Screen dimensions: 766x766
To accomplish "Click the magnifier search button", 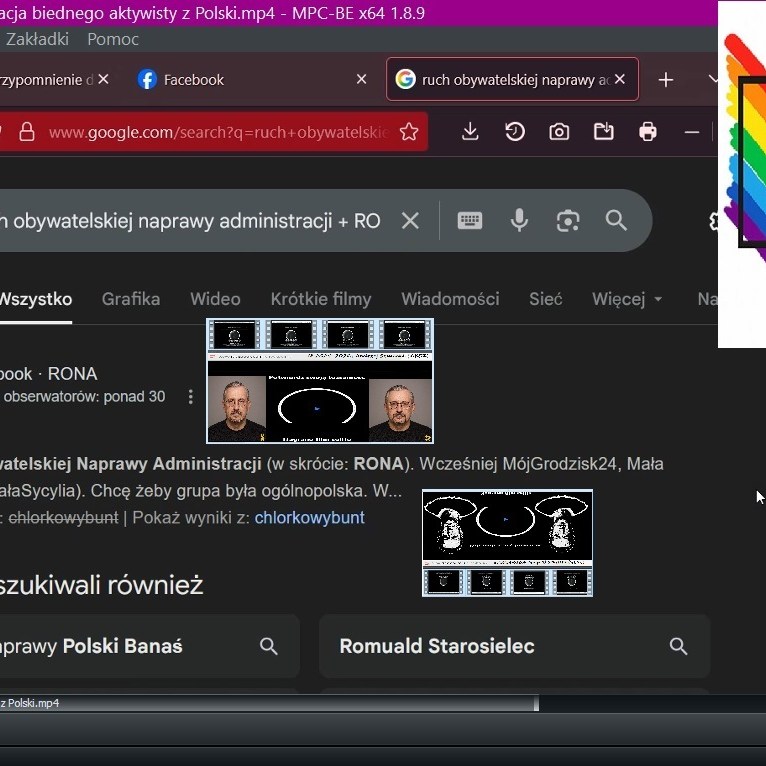I will 616,221.
